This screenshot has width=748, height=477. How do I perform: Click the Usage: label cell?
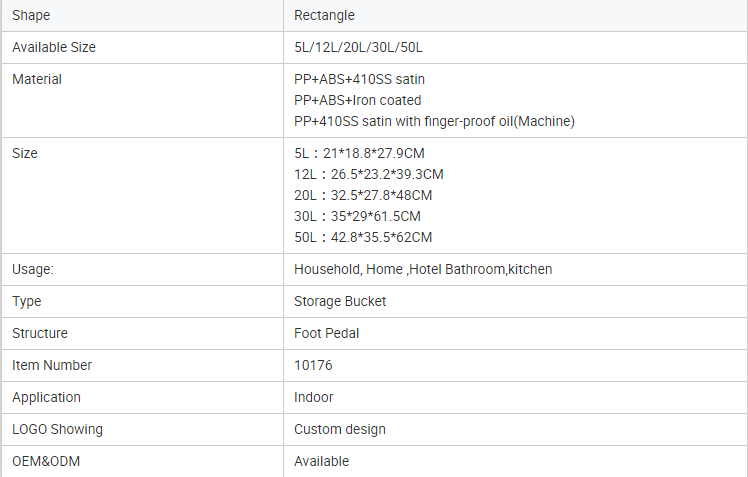coord(33,269)
